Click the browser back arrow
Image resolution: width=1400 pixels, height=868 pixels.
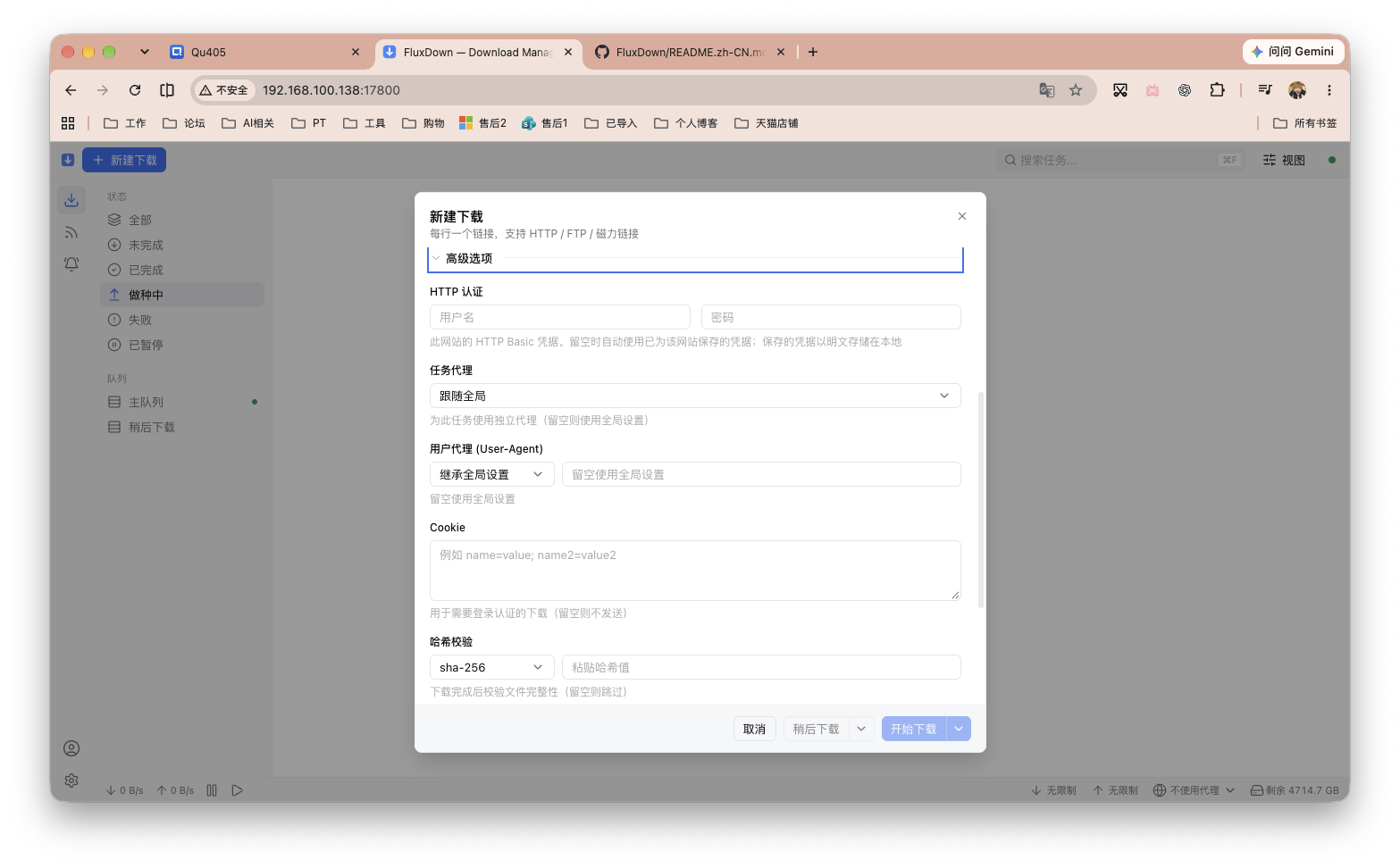click(71, 90)
